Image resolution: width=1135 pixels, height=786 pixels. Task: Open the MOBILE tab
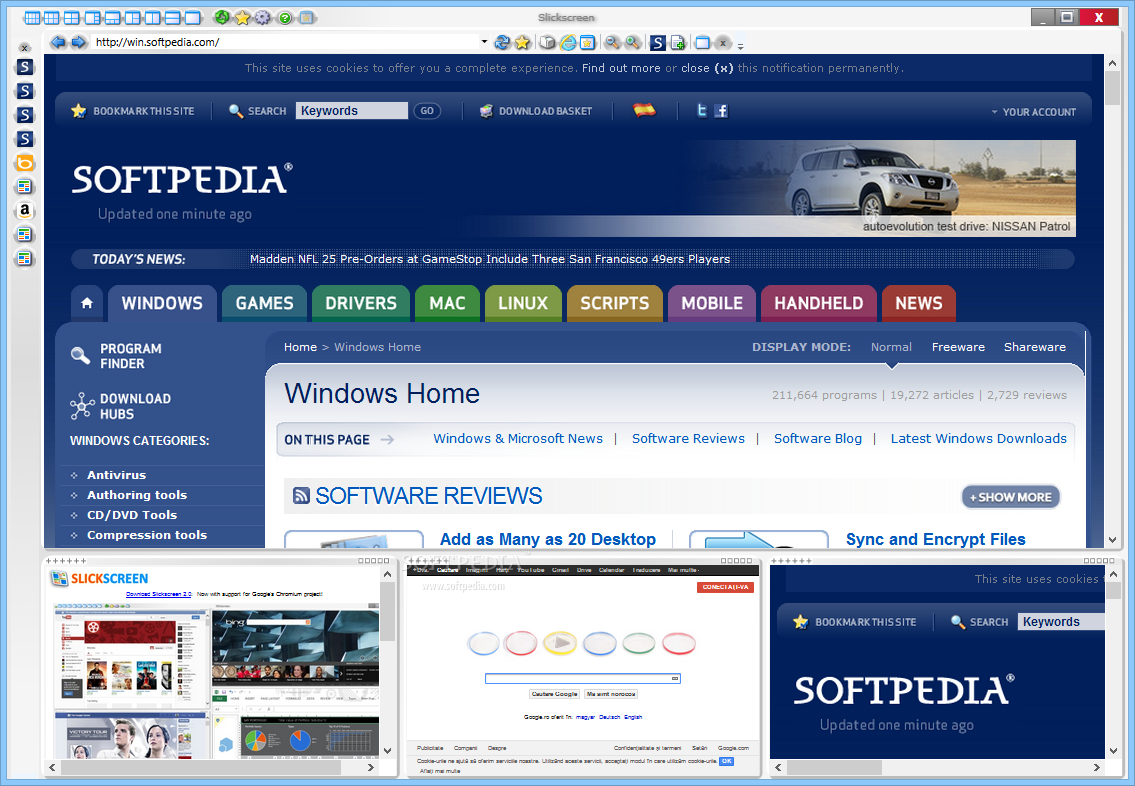pos(712,303)
